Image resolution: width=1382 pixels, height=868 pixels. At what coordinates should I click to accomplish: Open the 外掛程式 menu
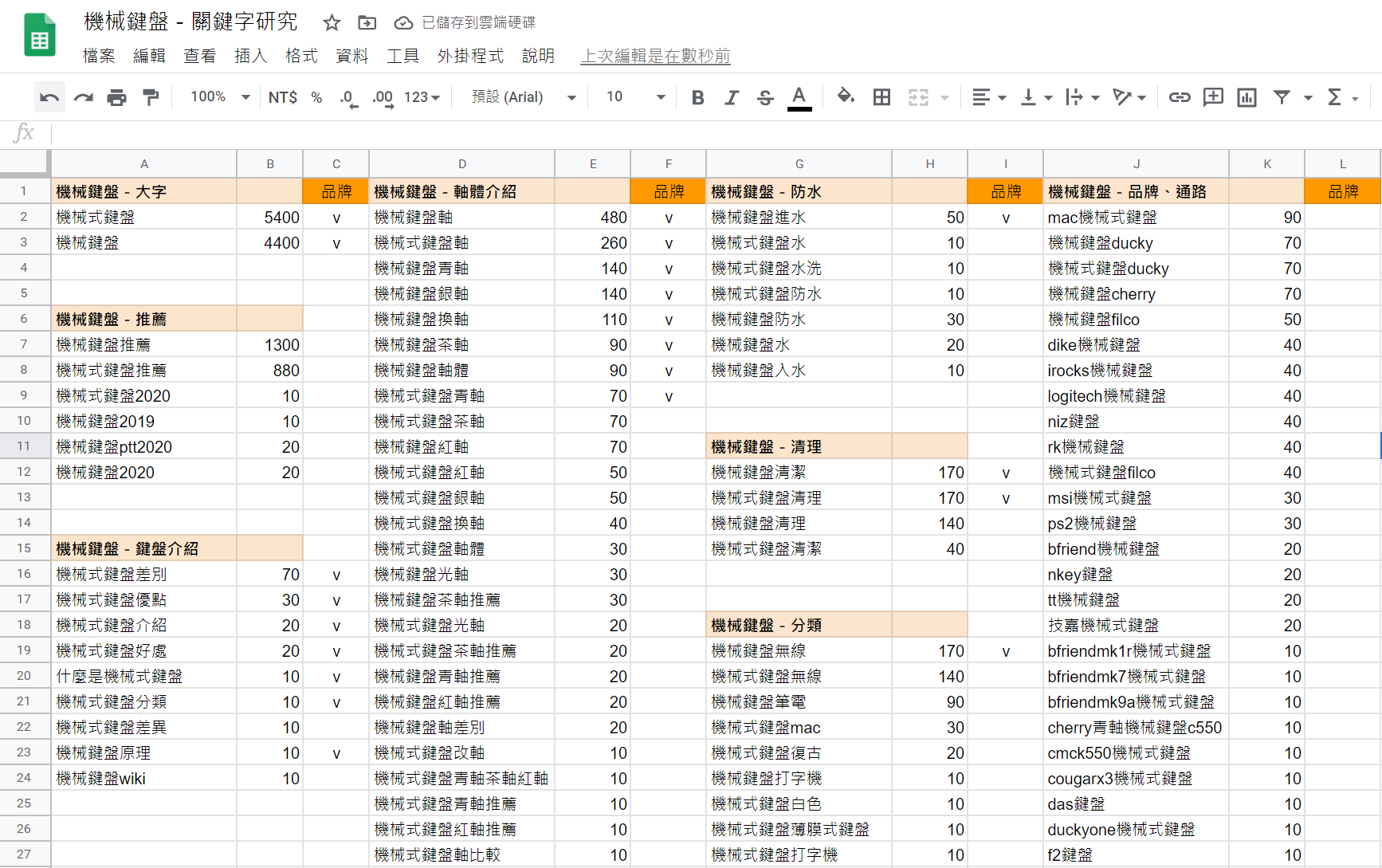click(x=470, y=56)
